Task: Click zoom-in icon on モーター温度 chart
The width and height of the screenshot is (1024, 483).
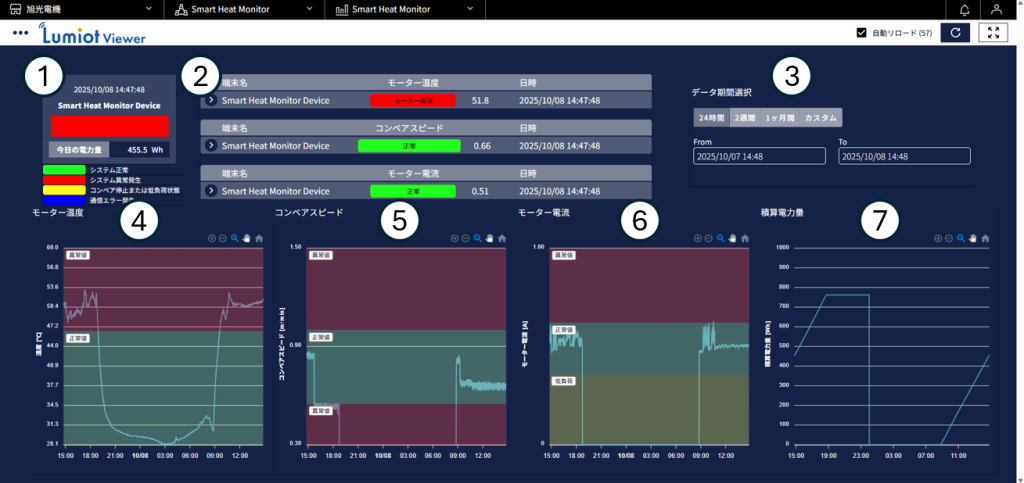Action: click(x=212, y=238)
